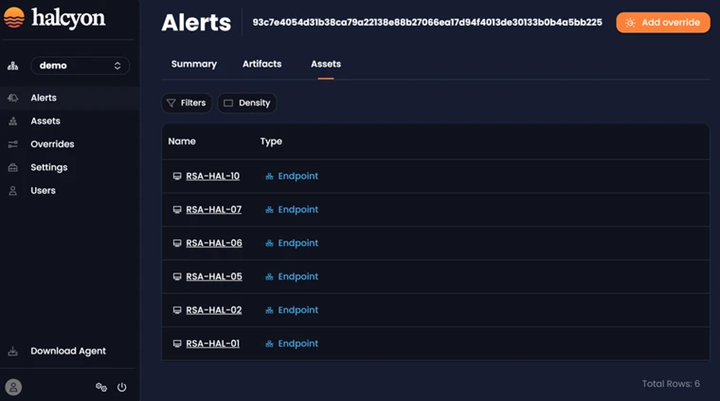This screenshot has width=720, height=401.
Task: Open the demo tenant dropdown
Action: click(x=80, y=66)
